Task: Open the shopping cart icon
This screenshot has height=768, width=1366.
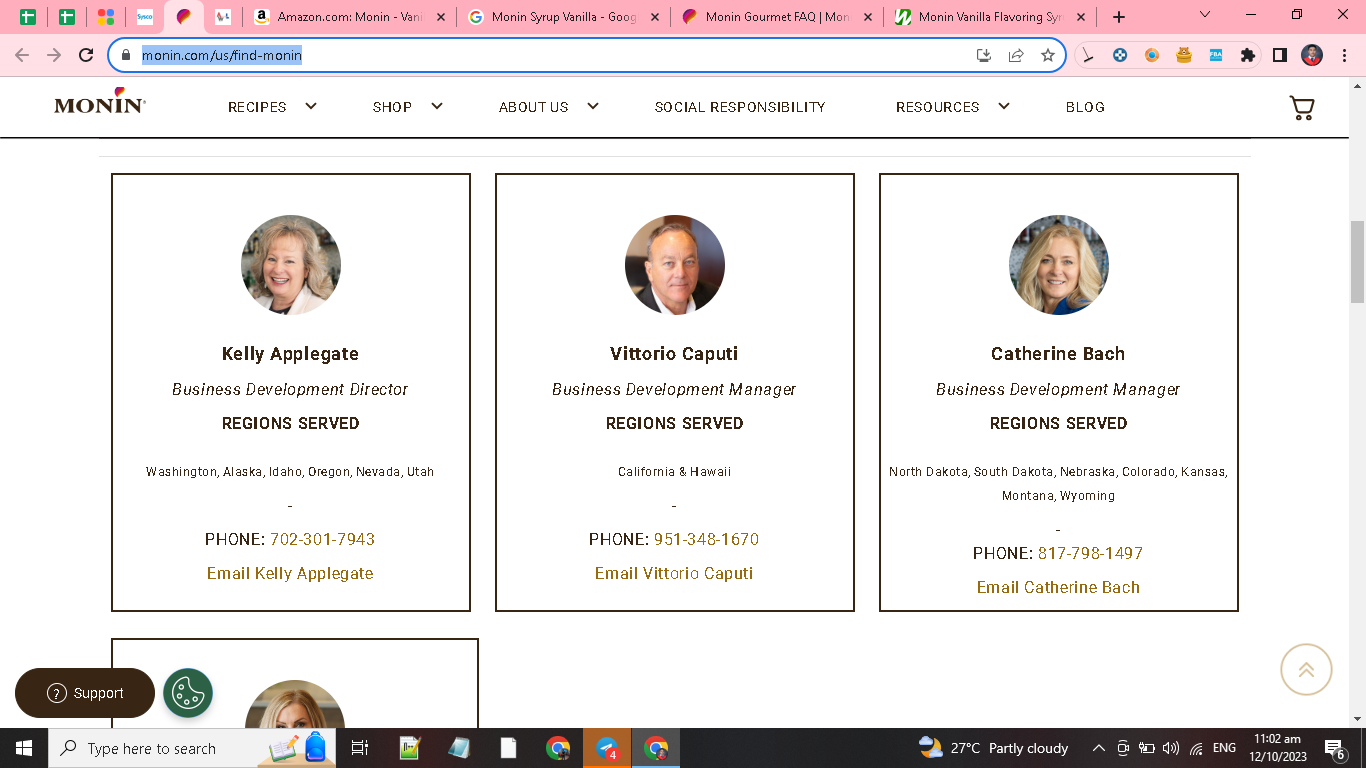Action: (1301, 108)
